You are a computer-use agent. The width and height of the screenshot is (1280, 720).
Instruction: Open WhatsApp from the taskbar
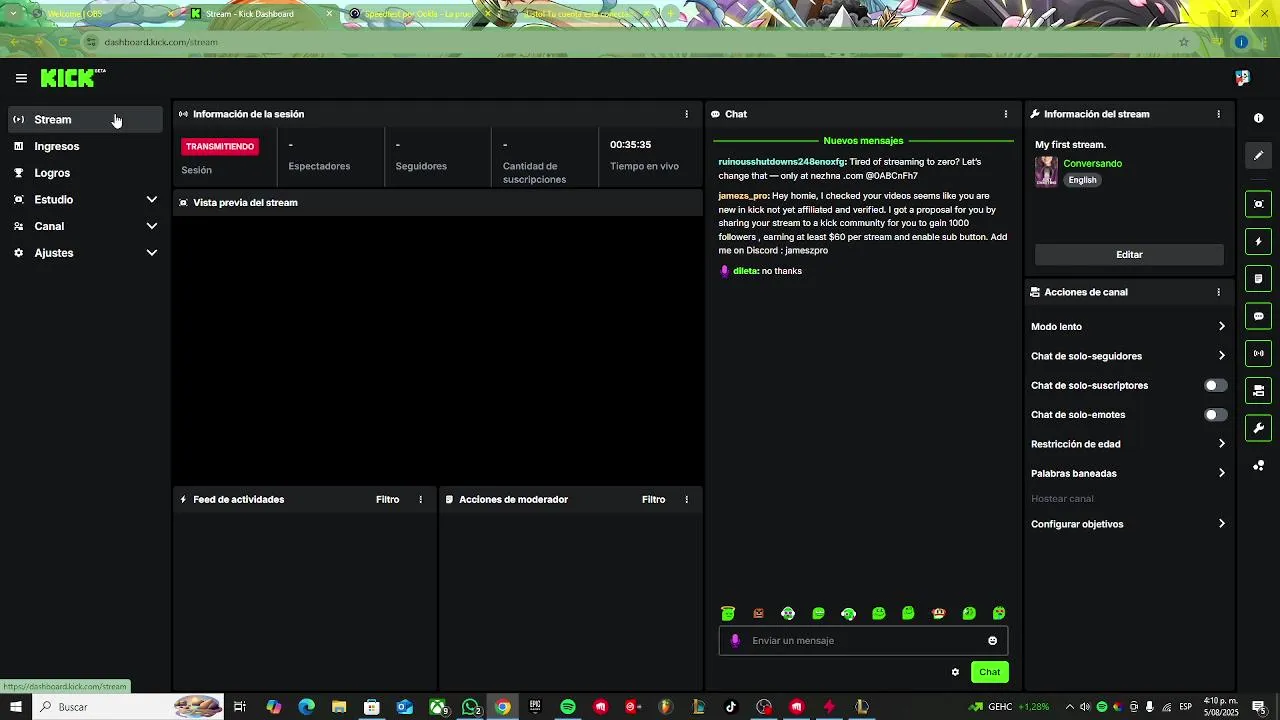click(470, 707)
